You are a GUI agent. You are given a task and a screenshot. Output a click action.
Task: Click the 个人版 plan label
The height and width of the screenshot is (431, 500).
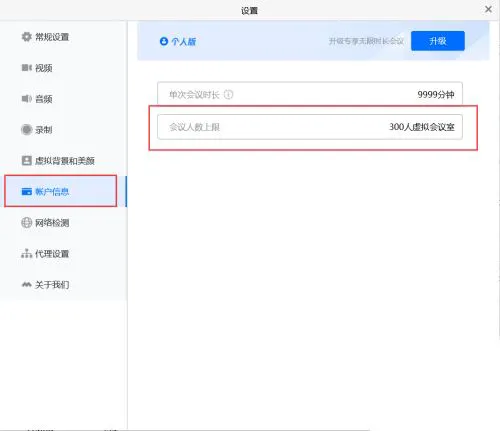(x=184, y=42)
